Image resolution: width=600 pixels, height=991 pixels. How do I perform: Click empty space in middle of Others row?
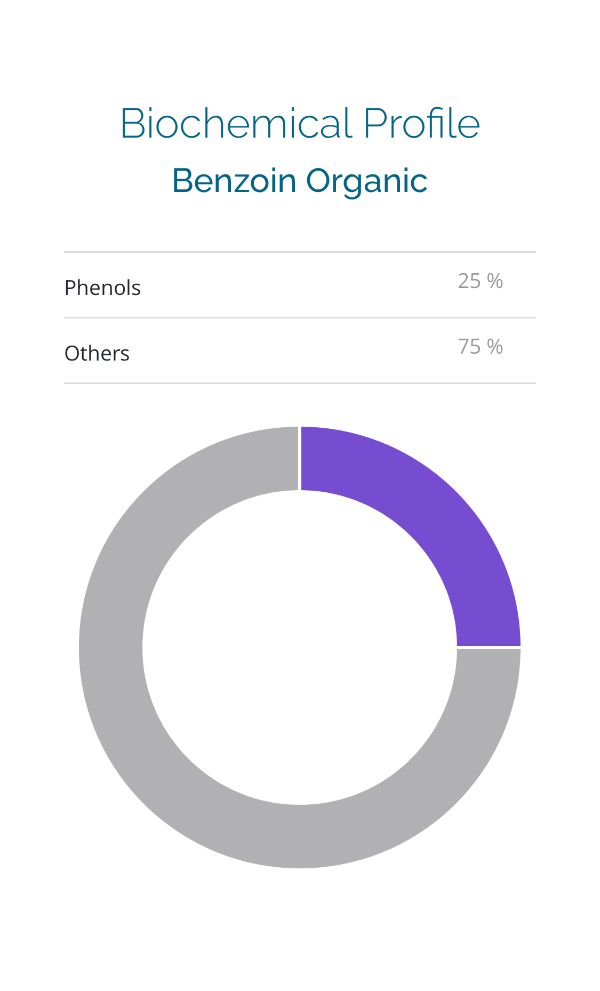[300, 351]
